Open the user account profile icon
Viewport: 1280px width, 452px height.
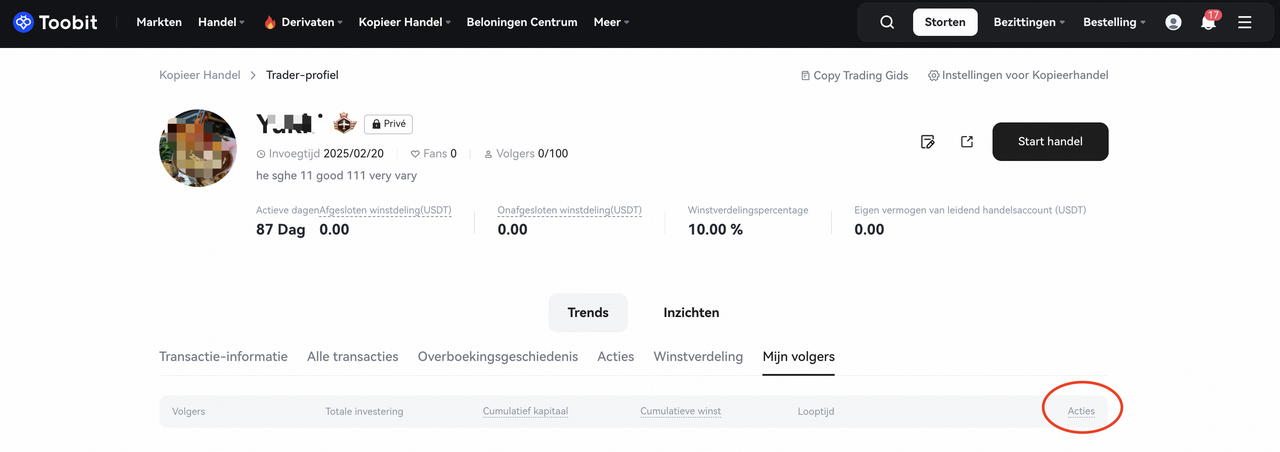[x=1174, y=22]
